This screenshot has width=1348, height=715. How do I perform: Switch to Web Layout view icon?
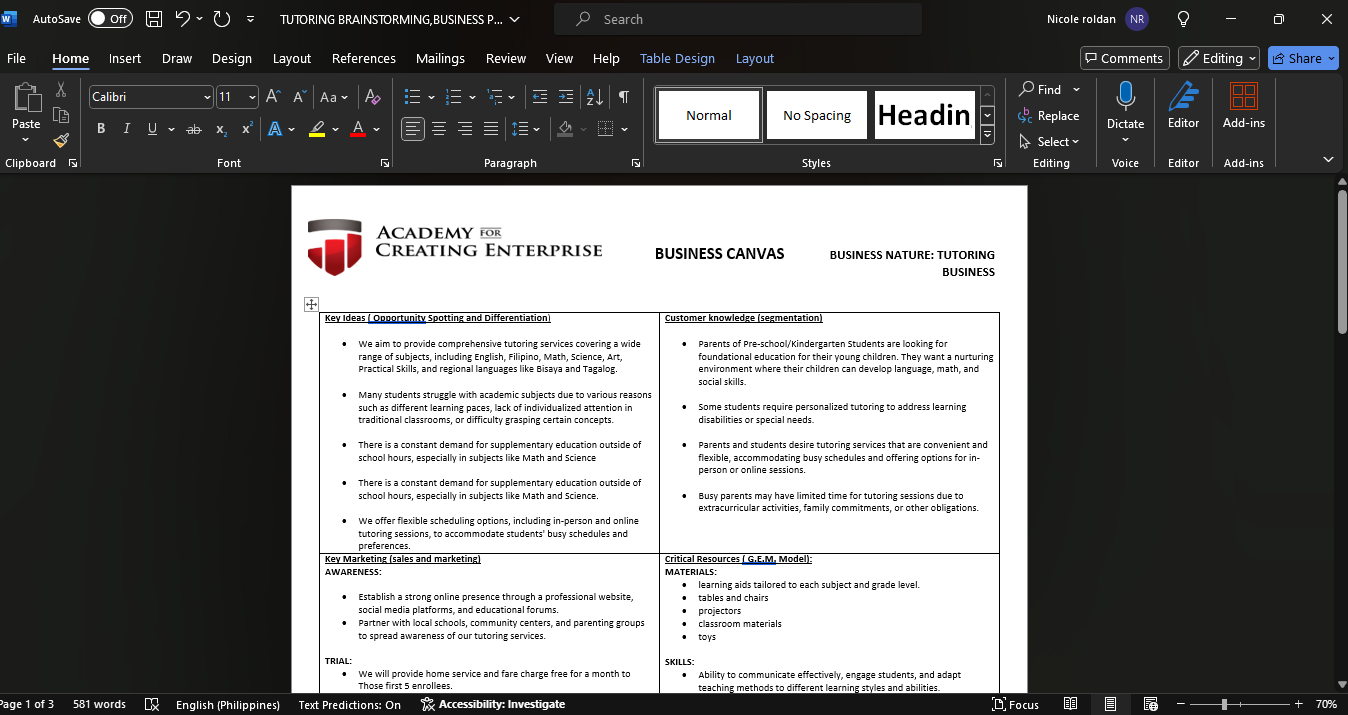pyautogui.click(x=1150, y=704)
